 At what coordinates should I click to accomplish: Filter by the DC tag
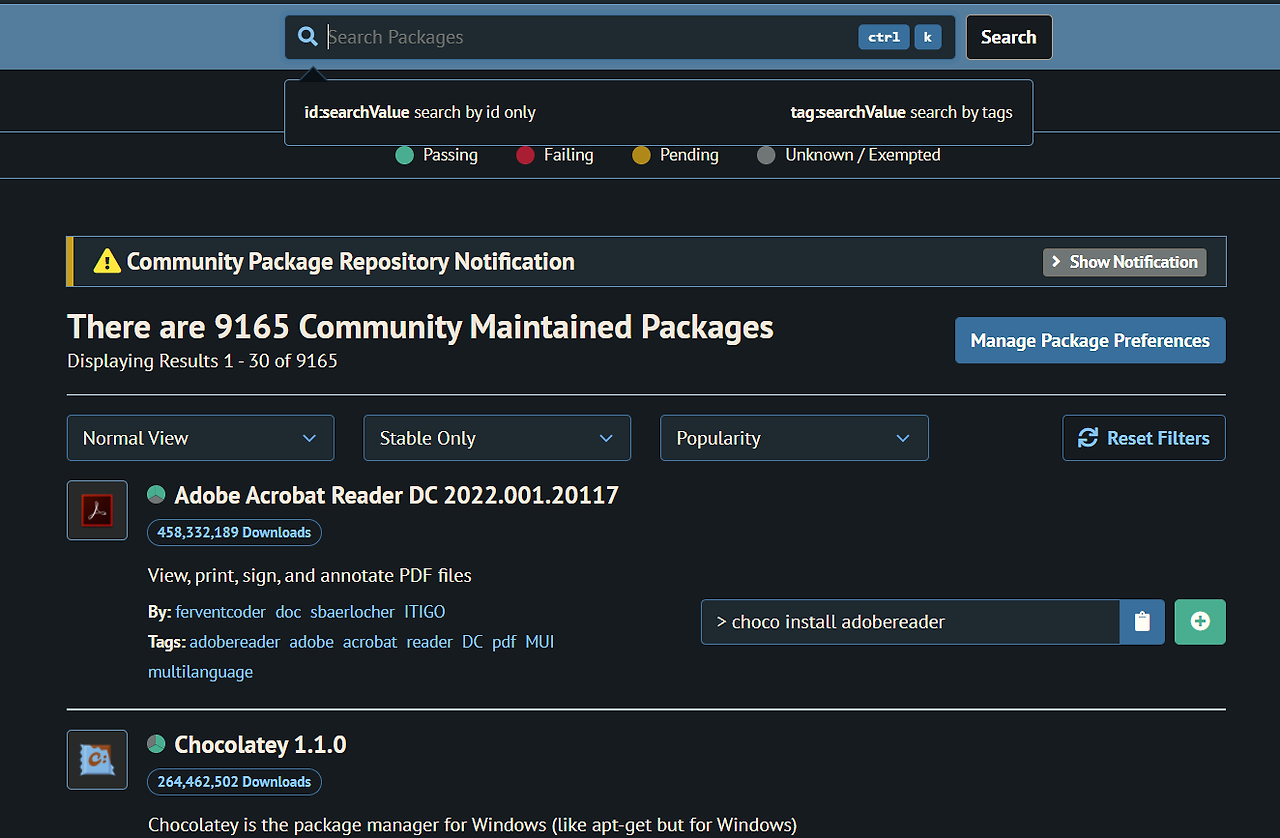[472, 642]
